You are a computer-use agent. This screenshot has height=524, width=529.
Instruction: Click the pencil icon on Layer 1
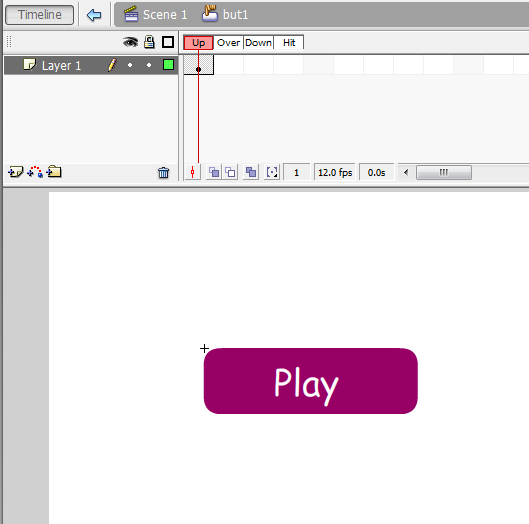tap(112, 65)
